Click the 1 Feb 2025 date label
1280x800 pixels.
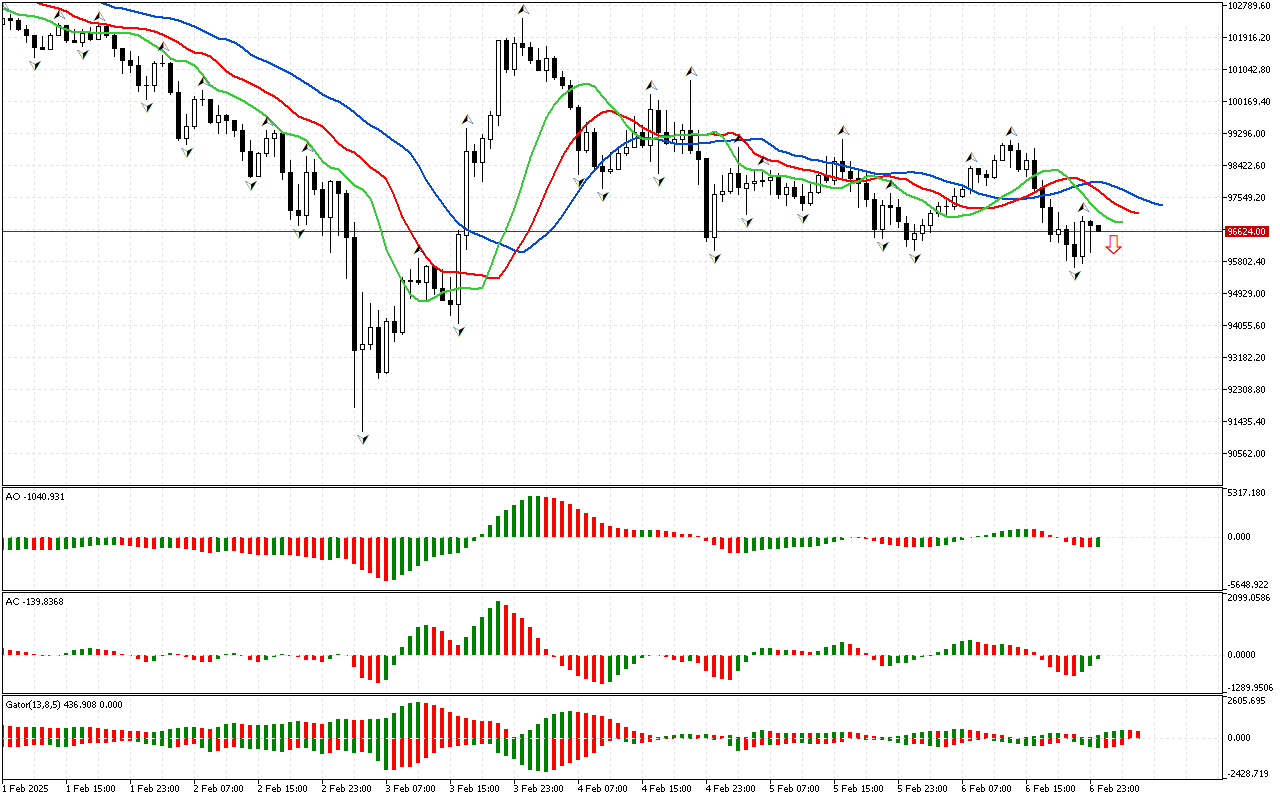click(27, 788)
